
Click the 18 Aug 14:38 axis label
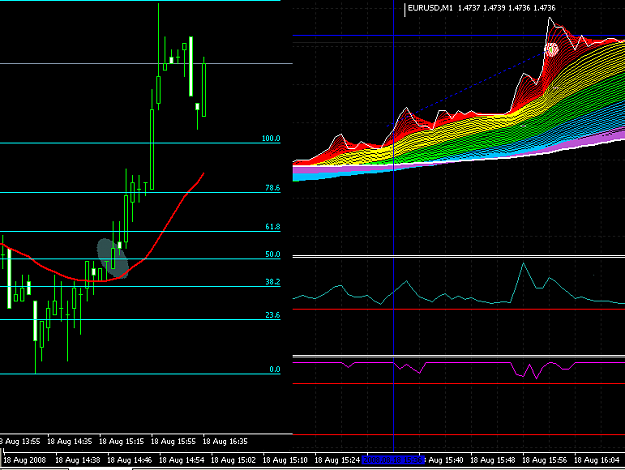point(78,460)
